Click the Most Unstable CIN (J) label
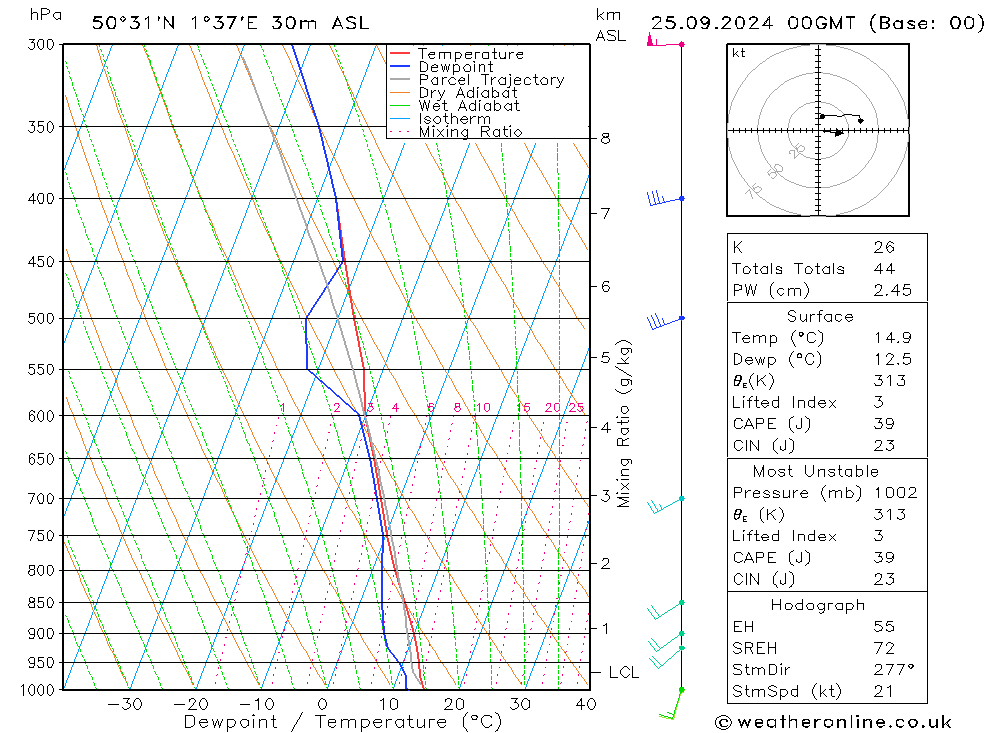This screenshot has height=733, width=1000. [x=763, y=579]
